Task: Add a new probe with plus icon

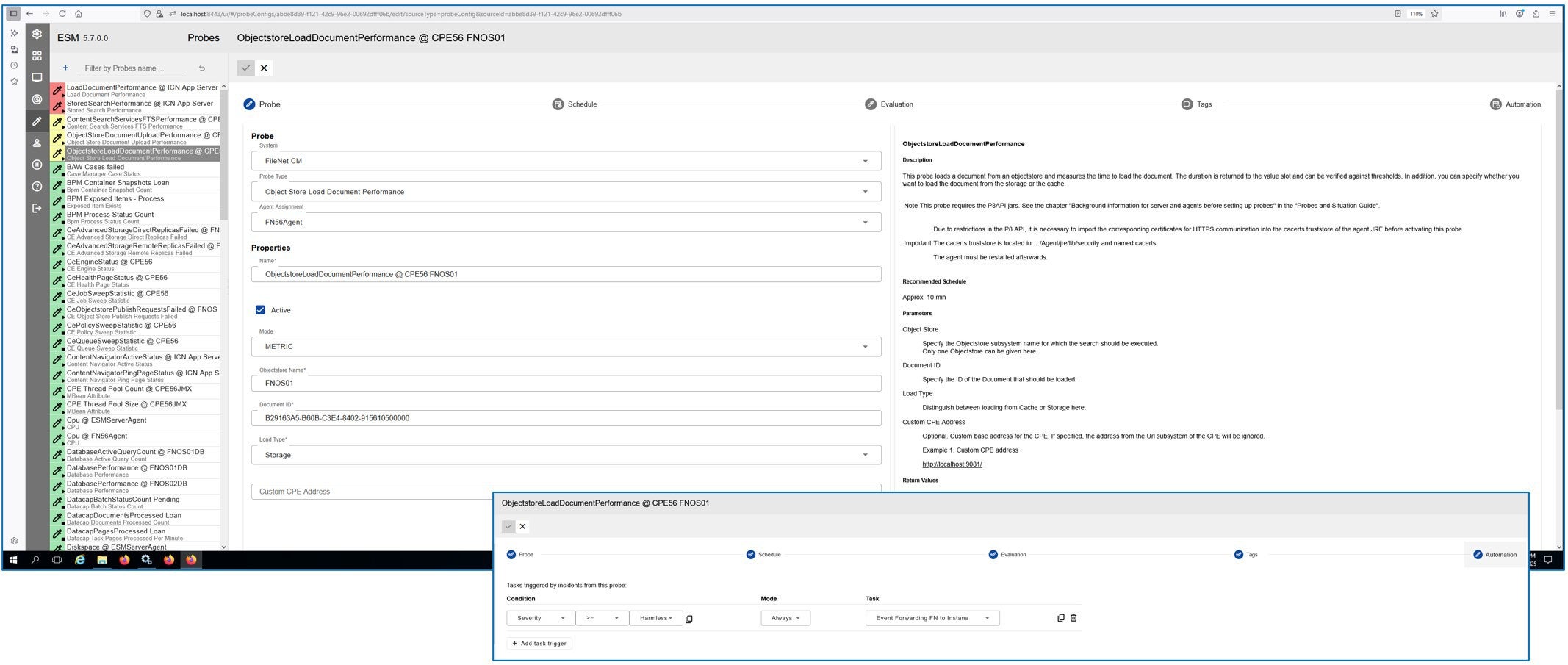Action: point(65,68)
